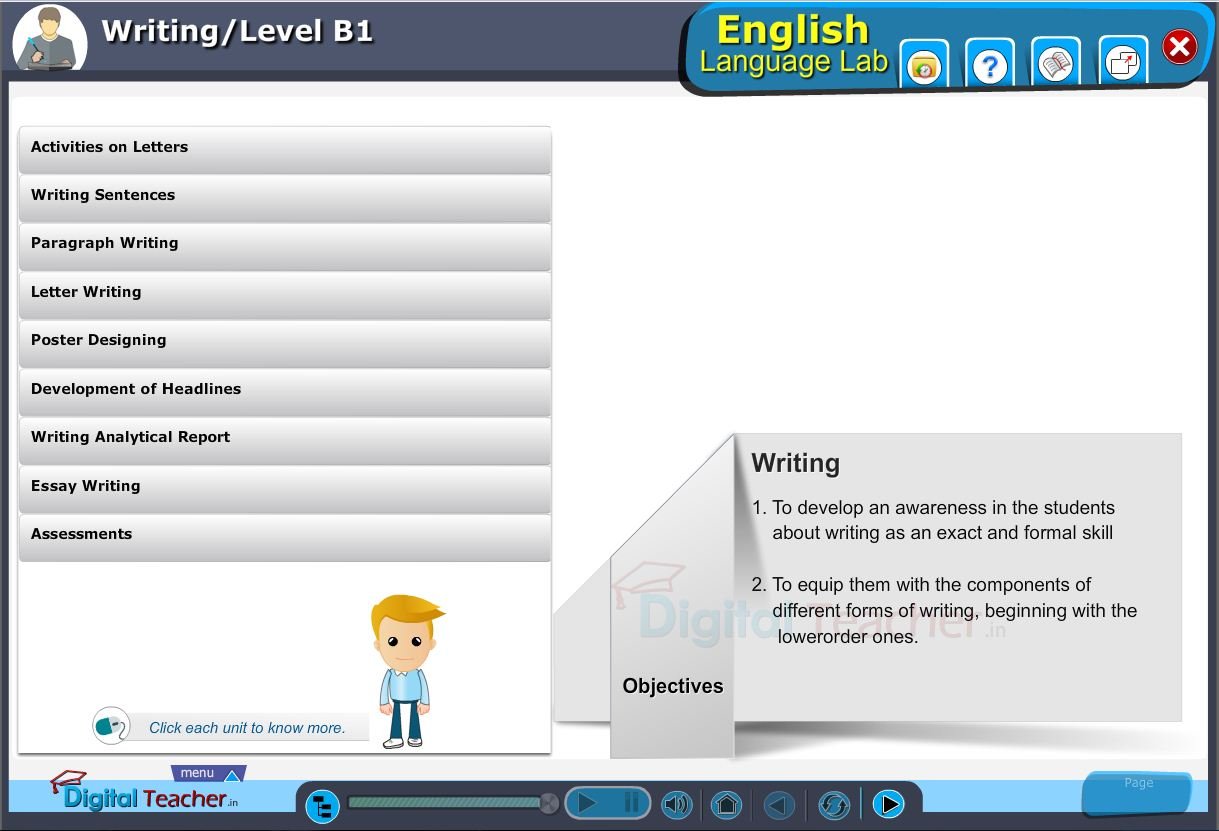Click the overlapping windows resize icon

1123,63
